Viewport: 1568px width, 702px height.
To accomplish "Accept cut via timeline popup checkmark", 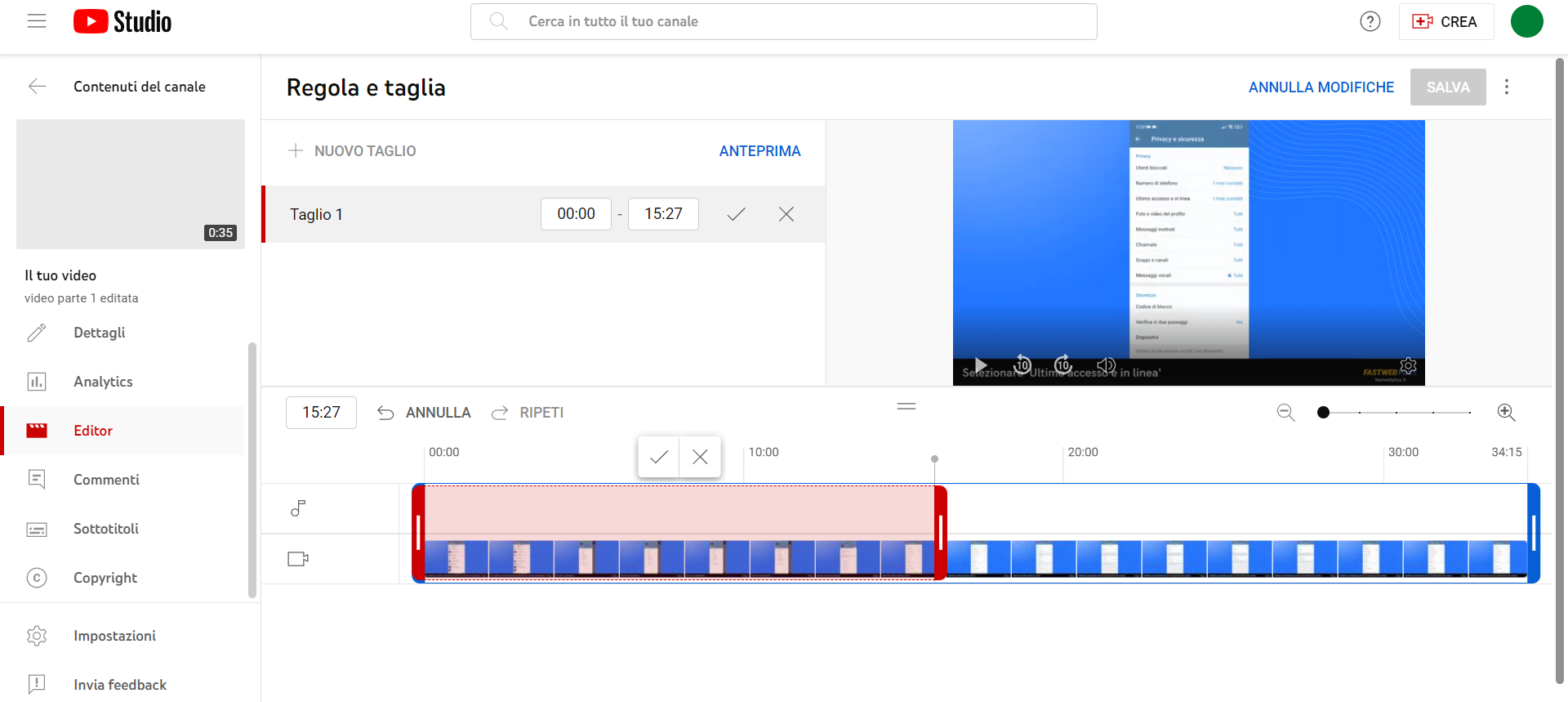I will (x=658, y=457).
